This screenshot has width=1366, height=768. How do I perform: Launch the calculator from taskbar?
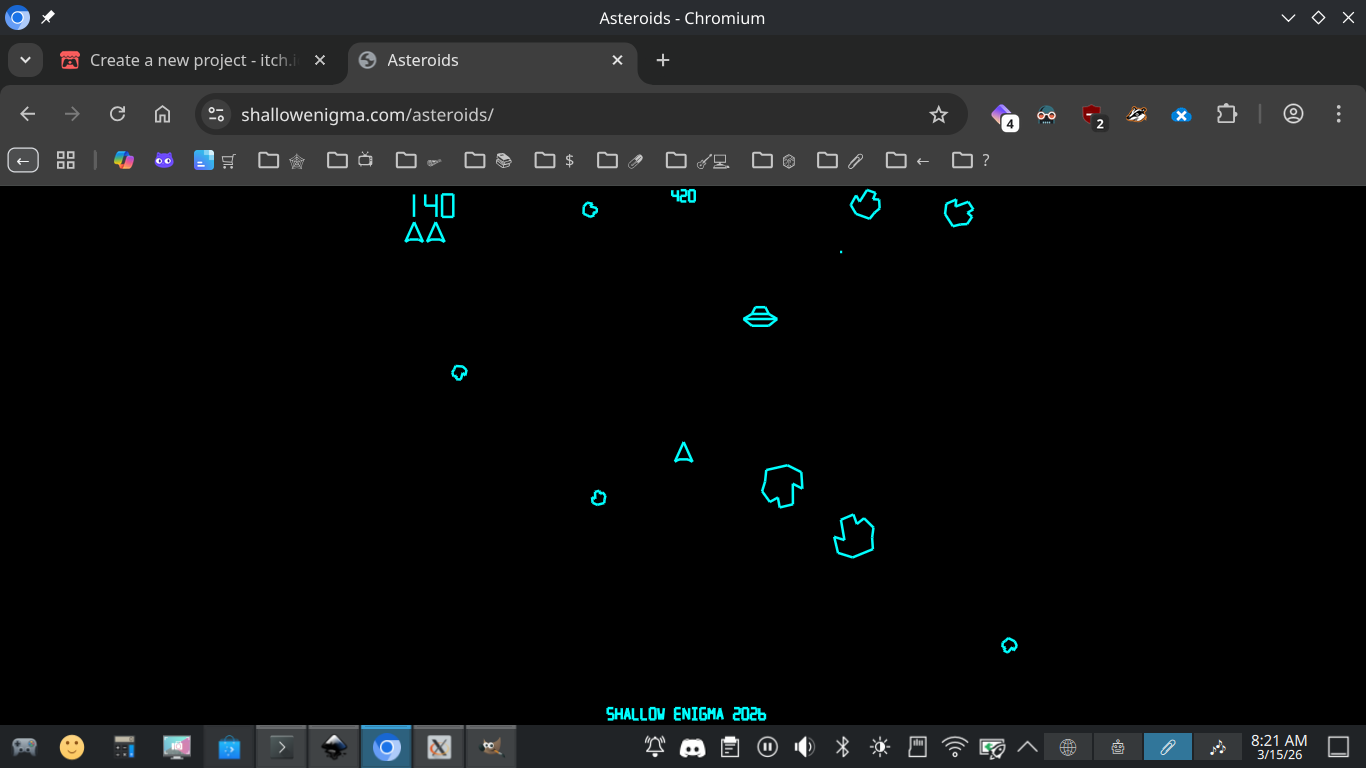(124, 747)
